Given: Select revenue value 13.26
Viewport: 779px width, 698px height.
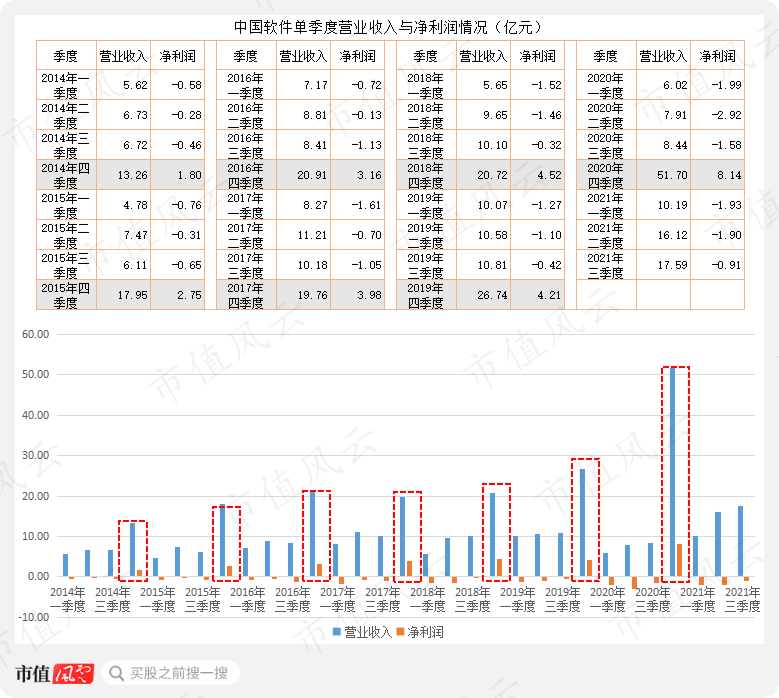Looking at the screenshot, I should [x=133, y=175].
